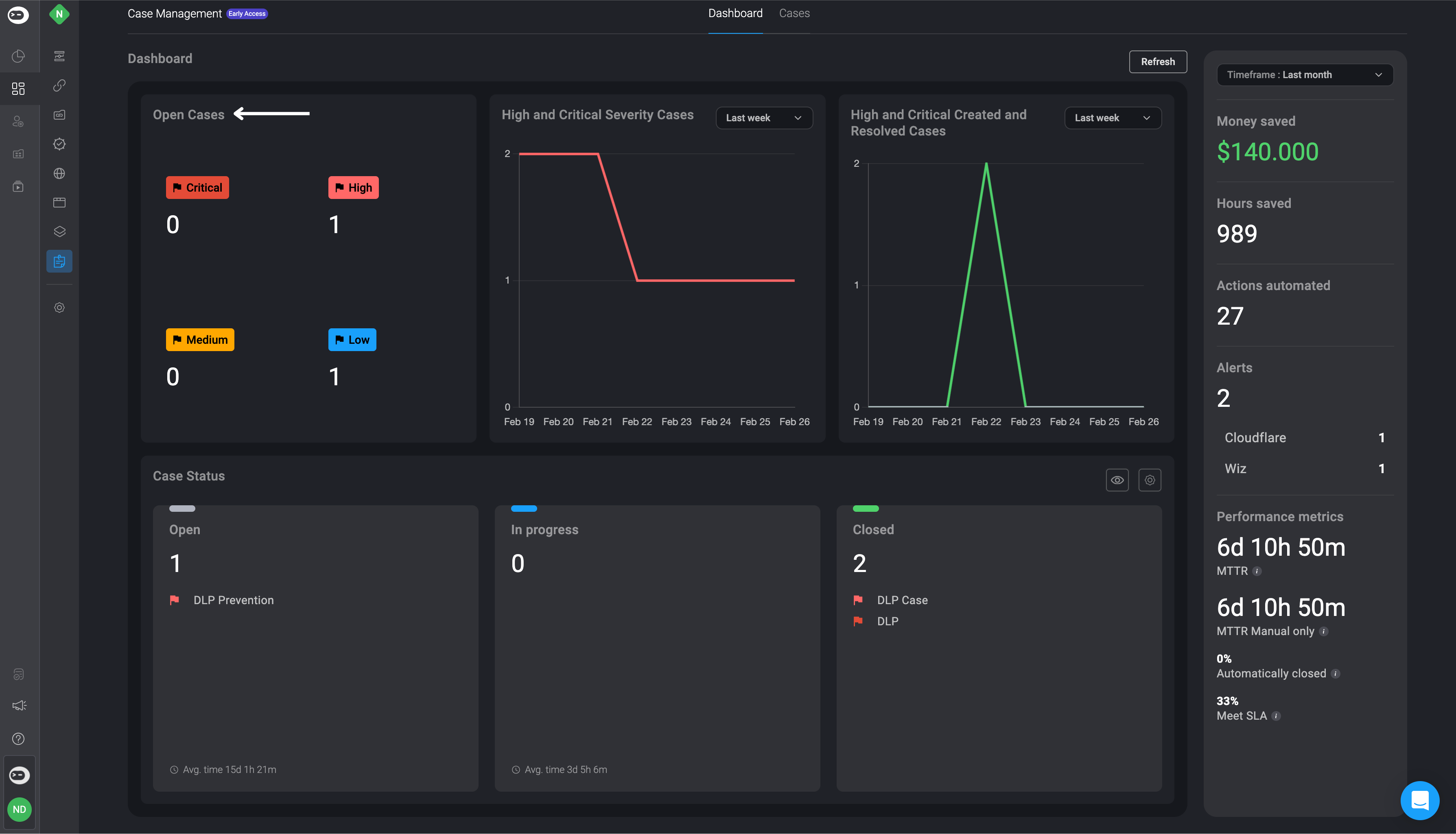Screen dimensions: 1456x834
Task: Click the MTTR info icon
Action: click(x=1257, y=571)
